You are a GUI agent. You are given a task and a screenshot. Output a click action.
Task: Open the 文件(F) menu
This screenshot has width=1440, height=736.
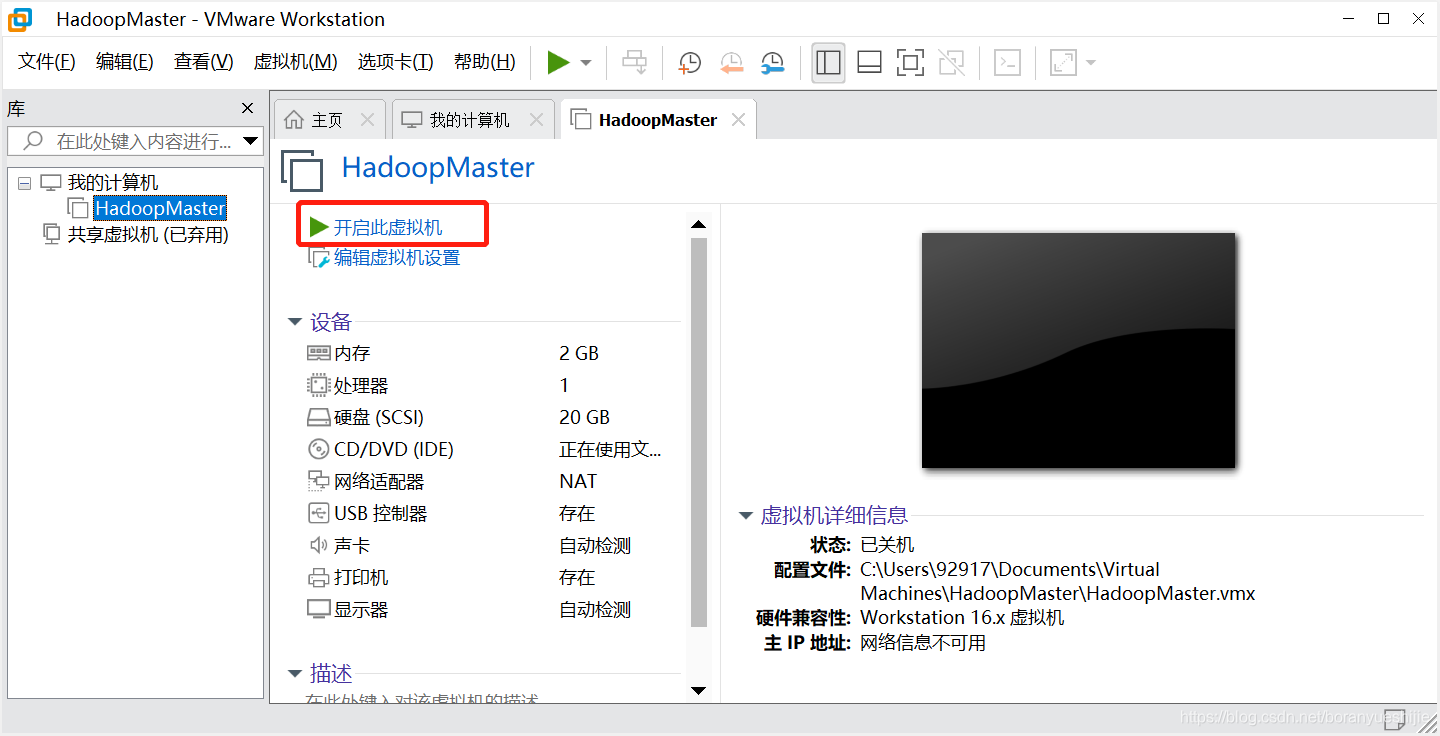tap(47, 62)
